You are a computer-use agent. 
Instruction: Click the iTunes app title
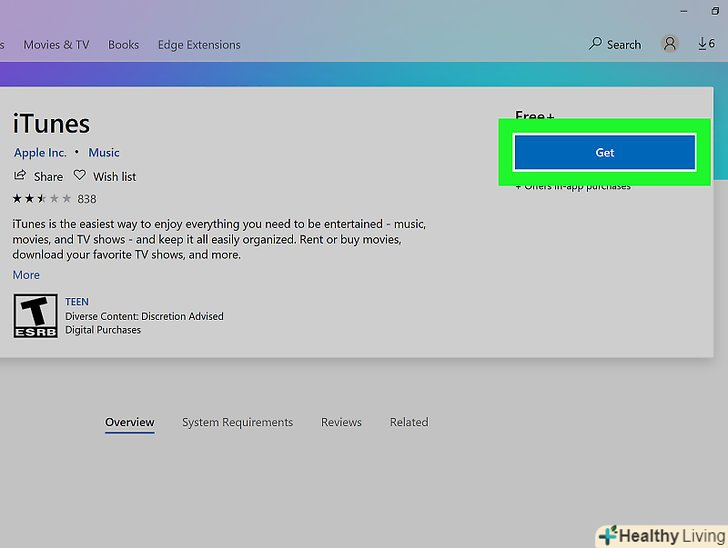pos(51,124)
